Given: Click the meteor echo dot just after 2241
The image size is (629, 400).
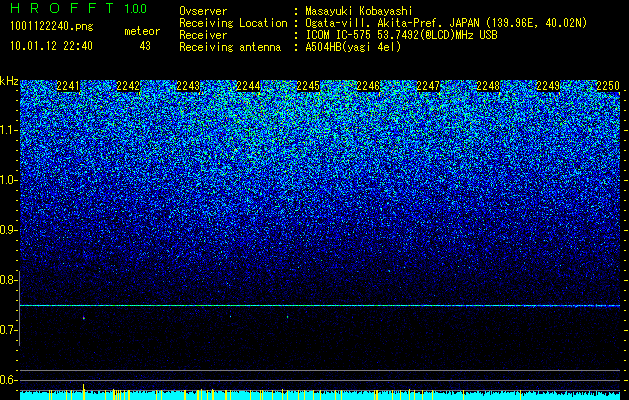Looking at the screenshot, I should click(x=84, y=318).
